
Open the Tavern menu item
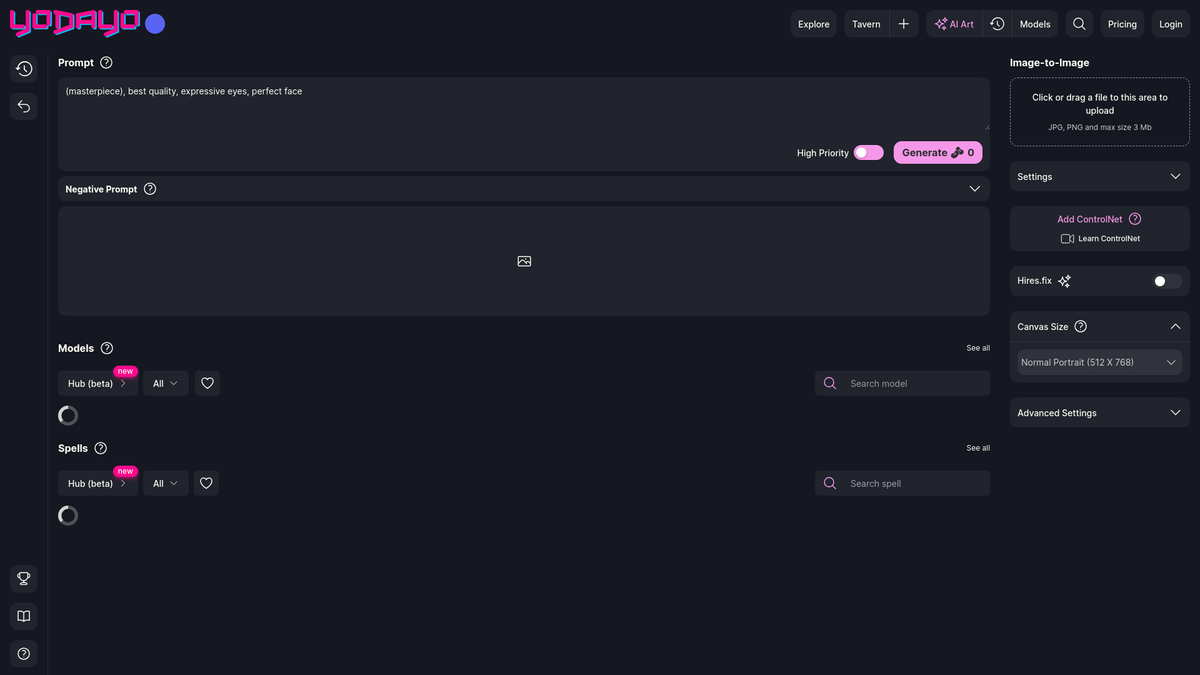866,23
